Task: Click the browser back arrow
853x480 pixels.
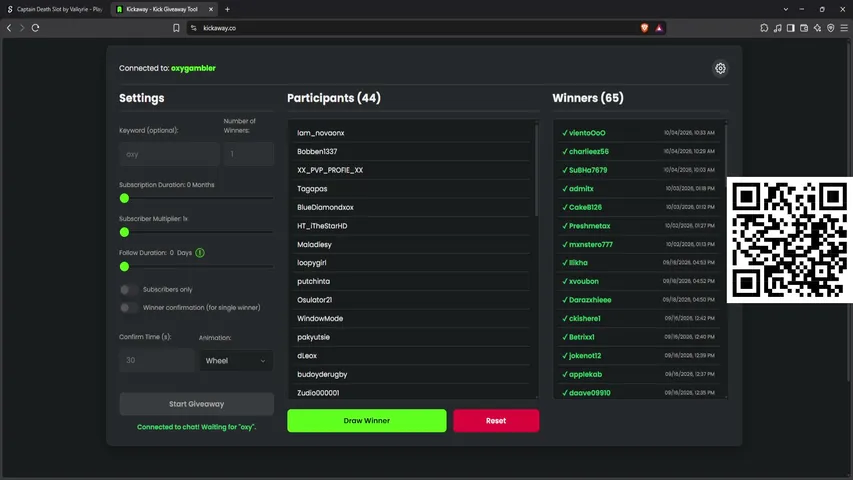Action: [9, 28]
